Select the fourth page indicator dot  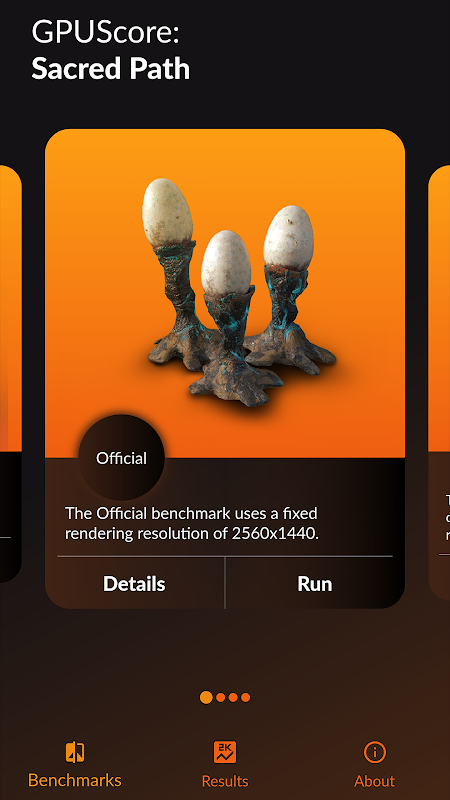tap(245, 697)
